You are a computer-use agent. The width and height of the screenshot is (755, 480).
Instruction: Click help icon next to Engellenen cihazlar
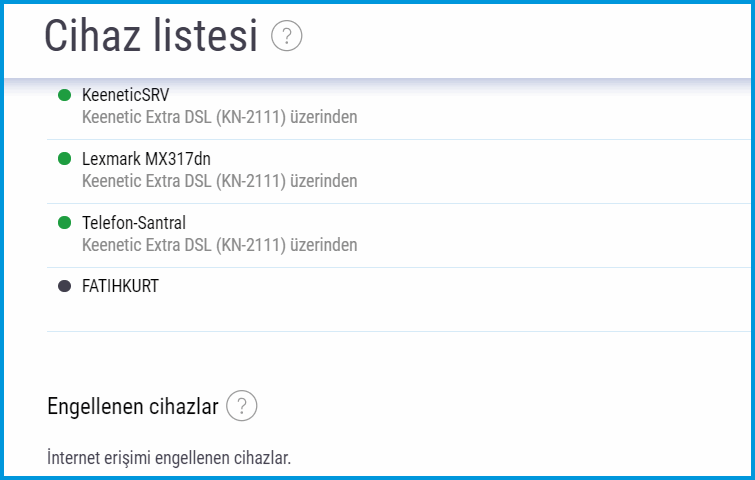(242, 407)
